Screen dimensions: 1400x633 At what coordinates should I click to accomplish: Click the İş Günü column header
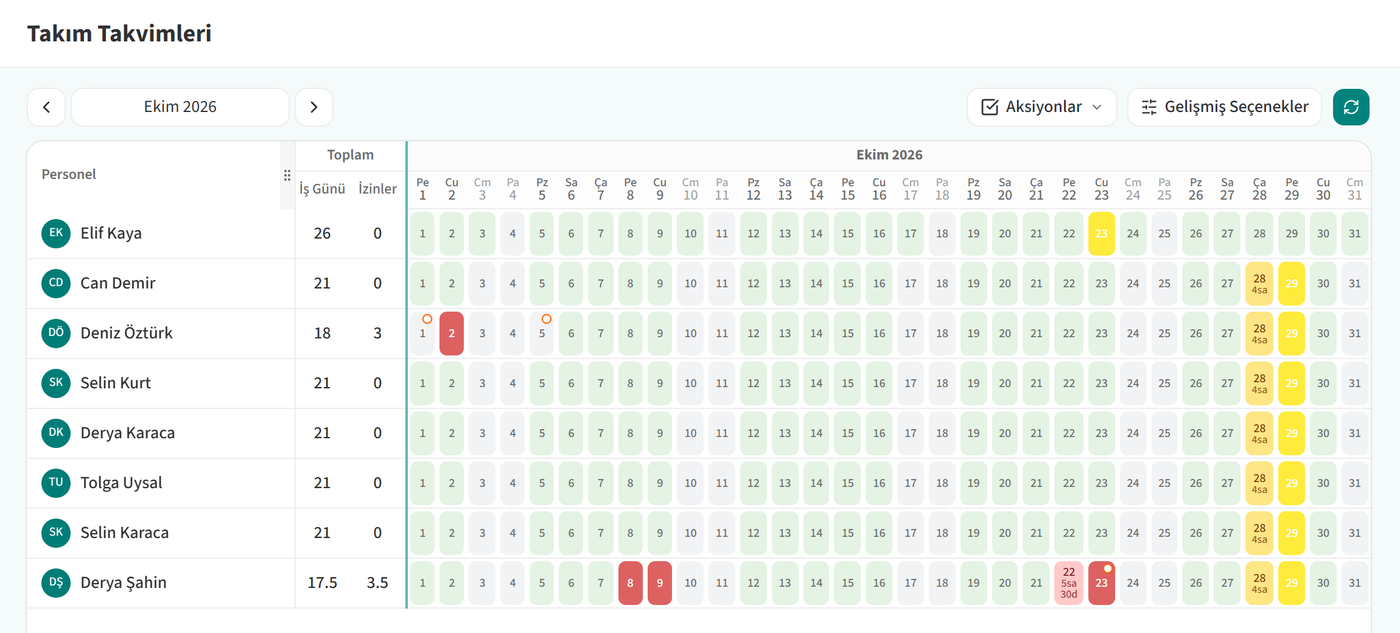(x=322, y=189)
